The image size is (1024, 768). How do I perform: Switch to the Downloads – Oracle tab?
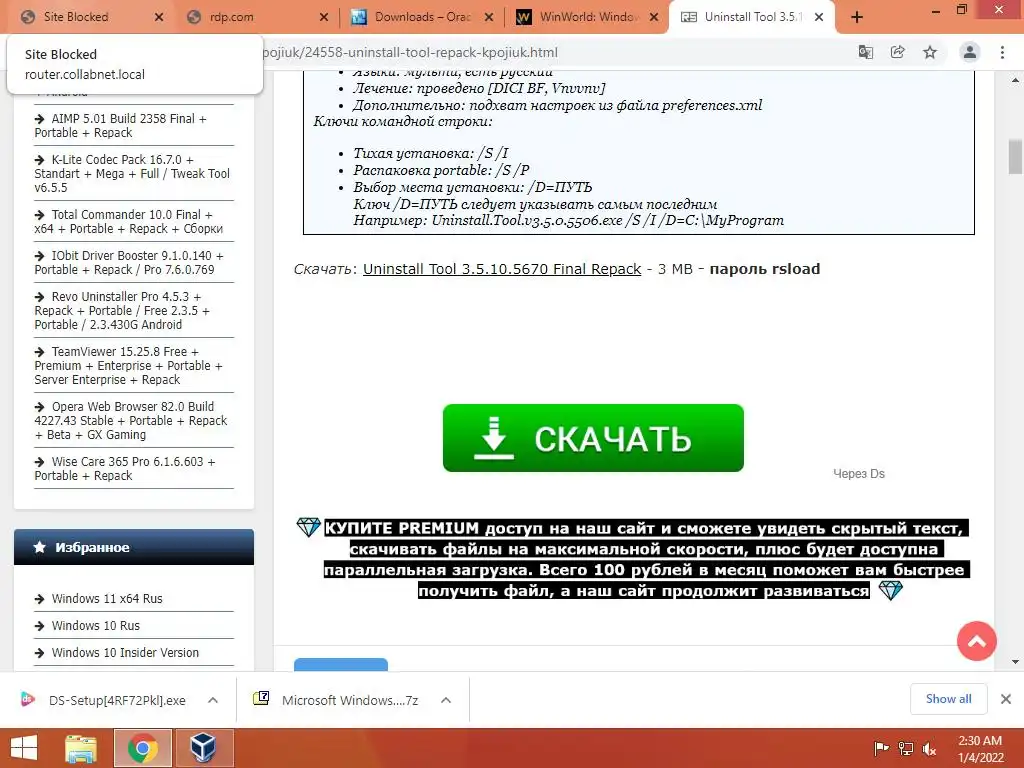pos(421,17)
